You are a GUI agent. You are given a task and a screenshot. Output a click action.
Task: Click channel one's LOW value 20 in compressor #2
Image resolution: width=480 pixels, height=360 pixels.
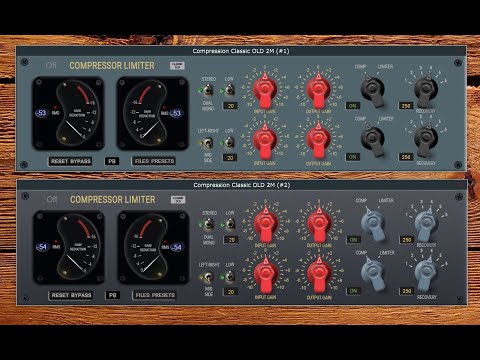[x=231, y=240]
